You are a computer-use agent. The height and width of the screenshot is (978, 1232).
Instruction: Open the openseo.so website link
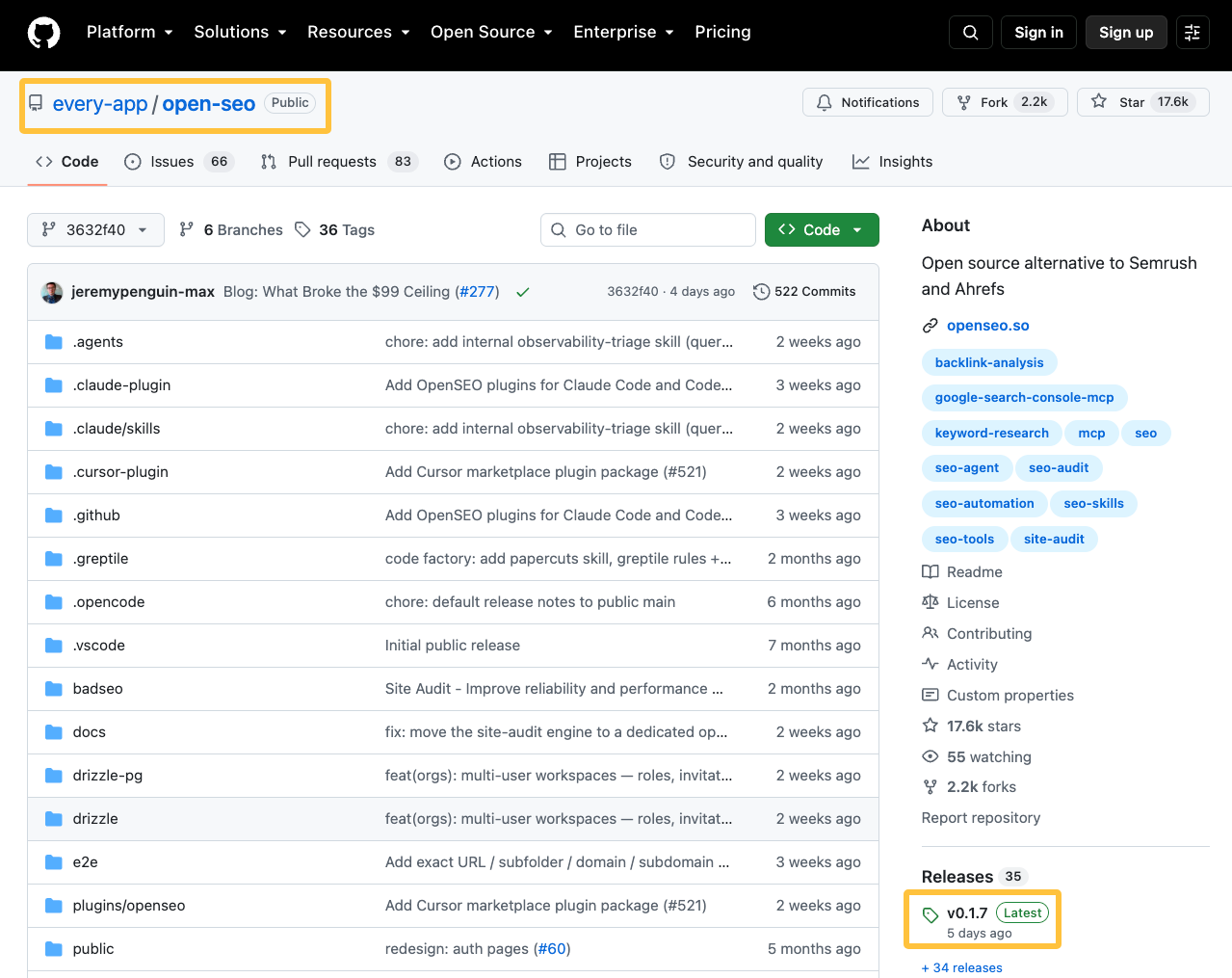988,326
